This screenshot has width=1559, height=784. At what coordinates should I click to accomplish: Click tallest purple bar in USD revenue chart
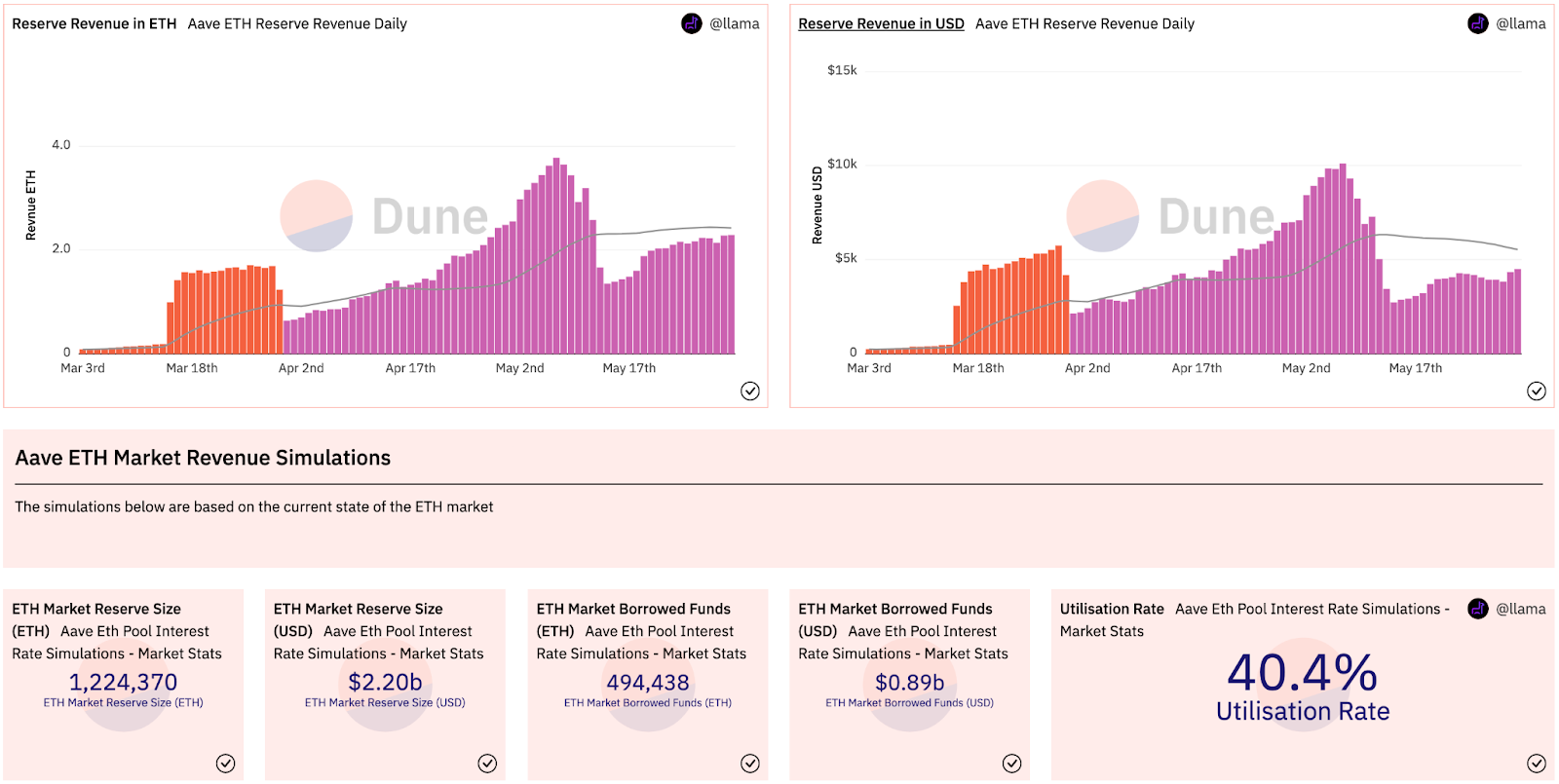(x=1343, y=258)
